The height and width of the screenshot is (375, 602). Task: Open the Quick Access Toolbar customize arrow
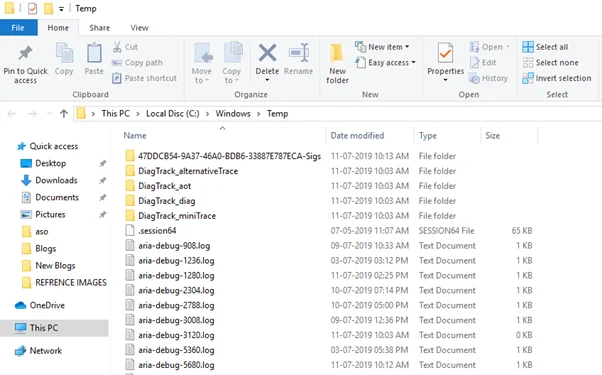pyautogui.click(x=61, y=9)
